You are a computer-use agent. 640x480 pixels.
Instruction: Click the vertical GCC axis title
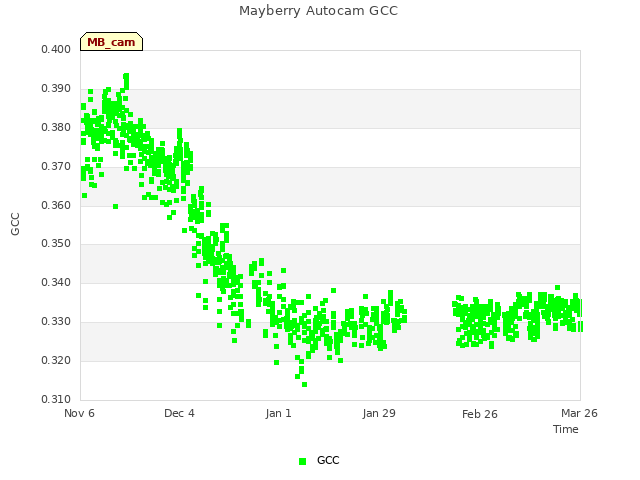pyautogui.click(x=15, y=224)
